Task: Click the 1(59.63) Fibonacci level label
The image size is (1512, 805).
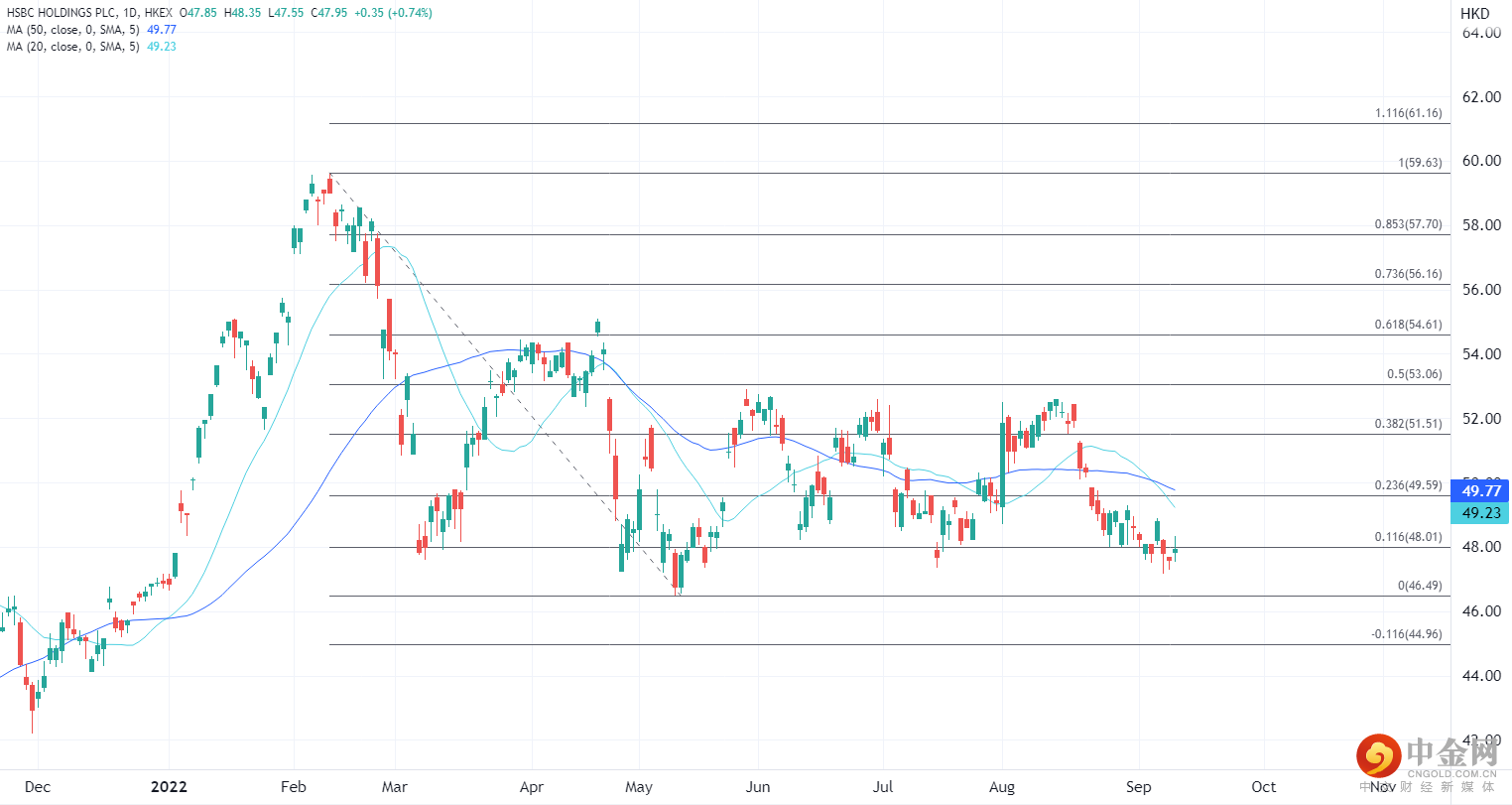Action: [1421, 163]
